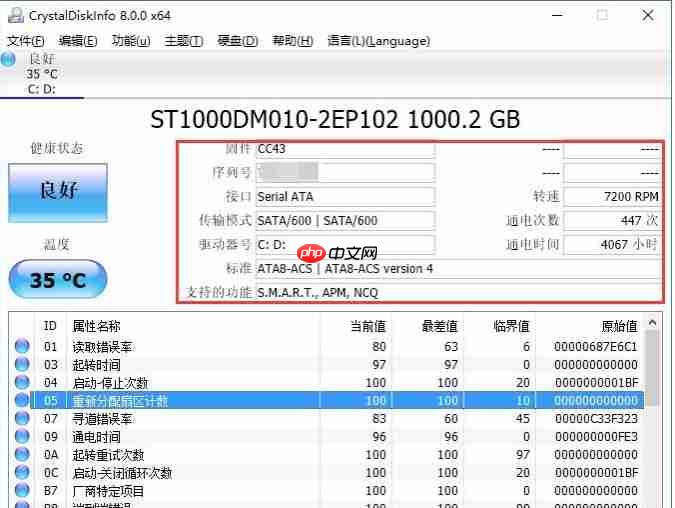Click the 7200 RPM rotation speed field
The image size is (675, 508).
click(612, 197)
